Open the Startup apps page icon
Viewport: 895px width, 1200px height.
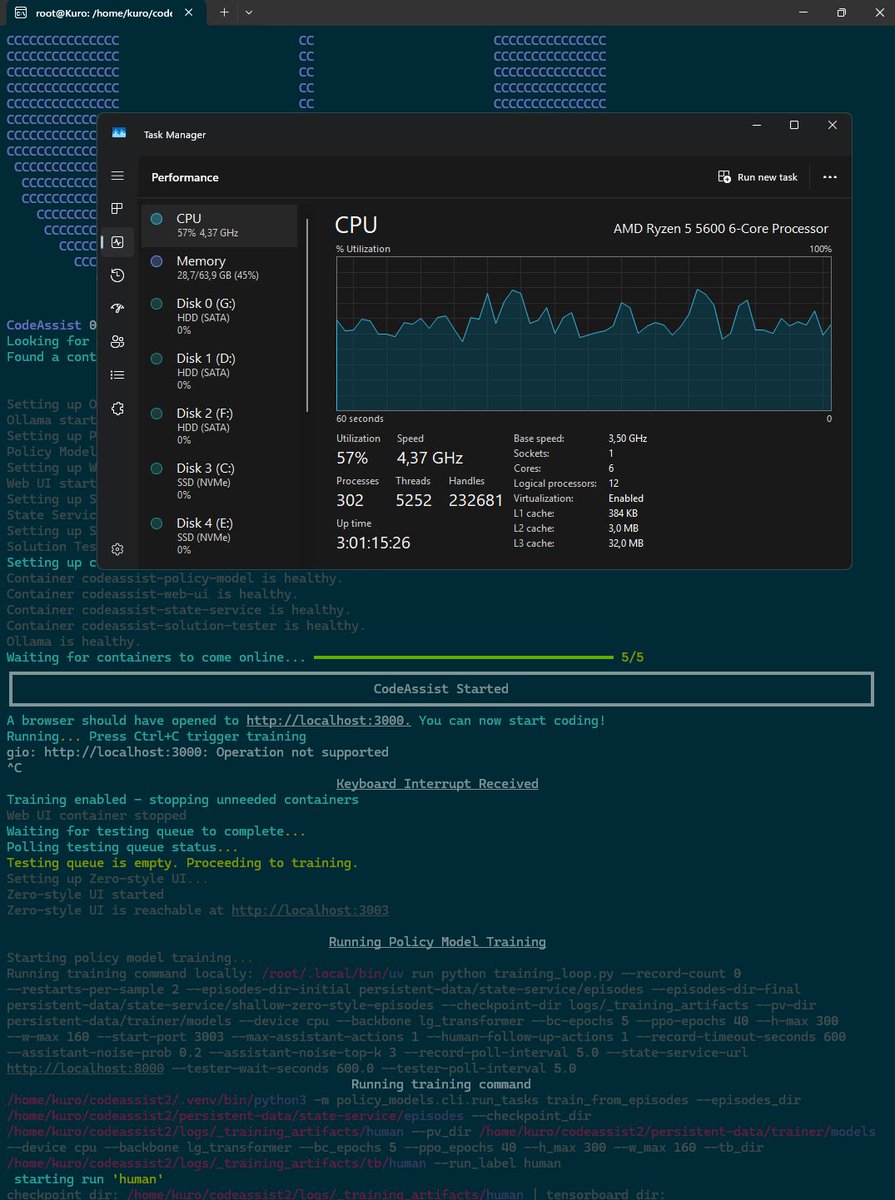coord(118,308)
